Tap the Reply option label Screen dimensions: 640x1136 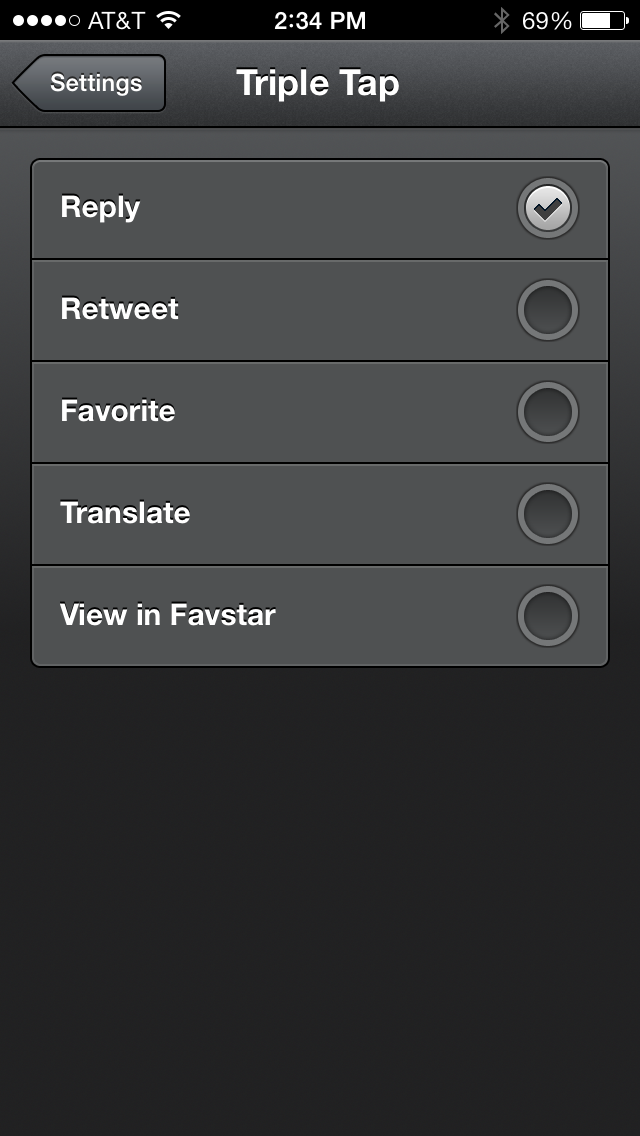click(x=100, y=208)
